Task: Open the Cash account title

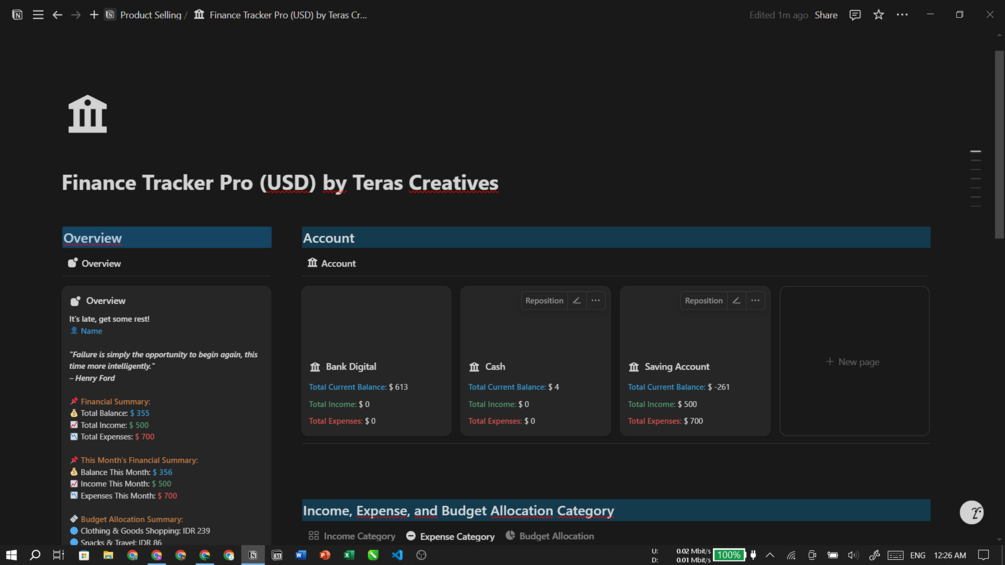Action: (495, 366)
